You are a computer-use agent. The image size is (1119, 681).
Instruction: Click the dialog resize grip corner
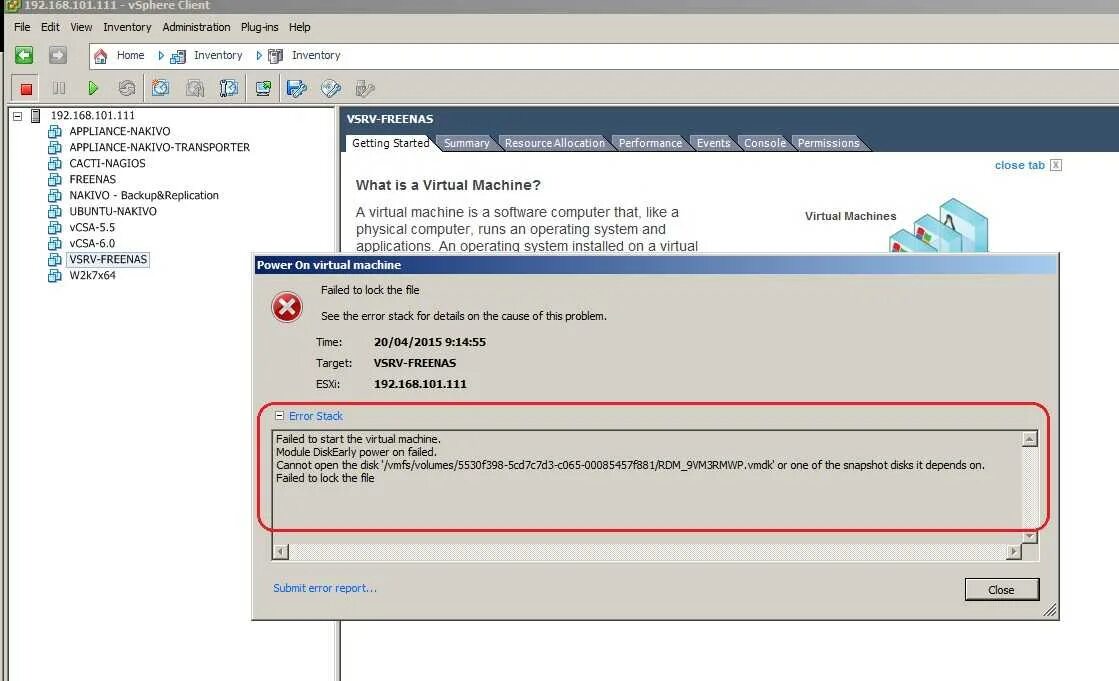(x=1049, y=610)
